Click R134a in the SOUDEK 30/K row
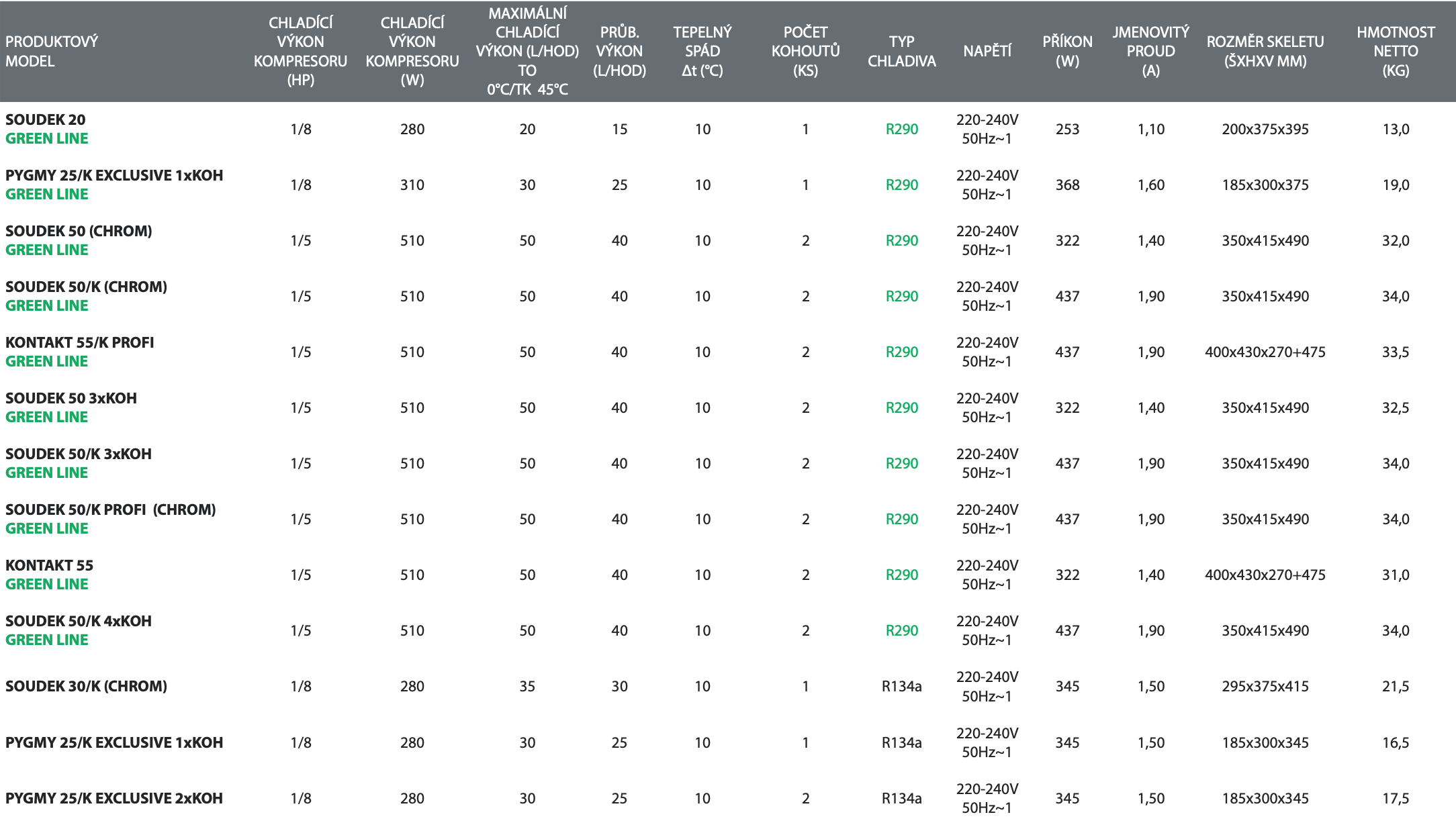Viewport: 1456px width, 831px height. [x=901, y=686]
